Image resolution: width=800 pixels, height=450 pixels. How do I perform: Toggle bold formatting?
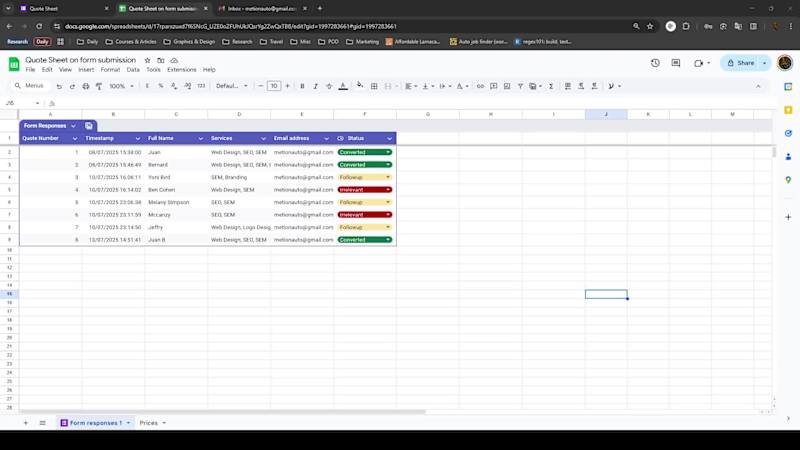click(x=302, y=86)
